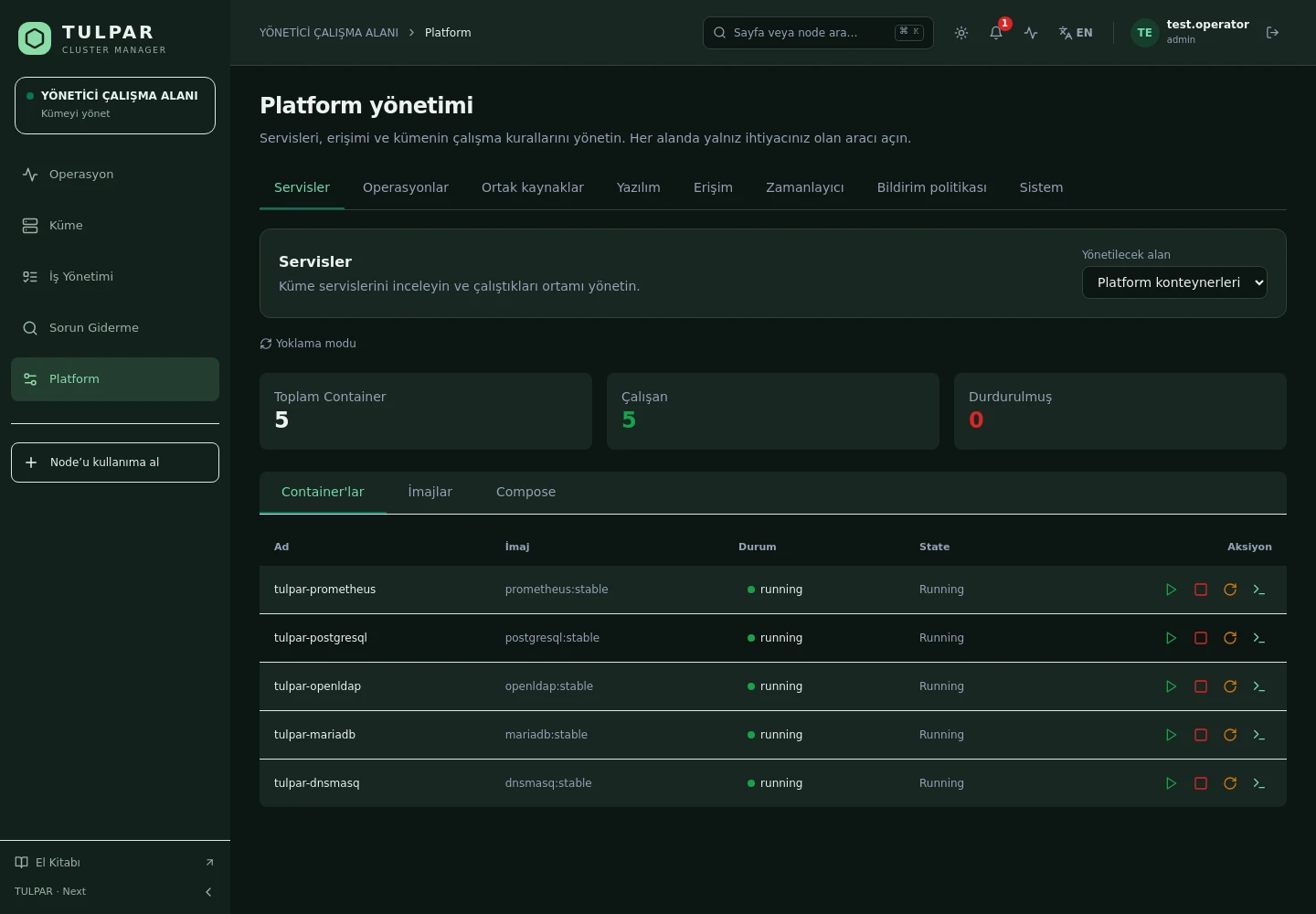1316x914 pixels.
Task: Stop the tulpar-openldap container
Action: 1201,686
